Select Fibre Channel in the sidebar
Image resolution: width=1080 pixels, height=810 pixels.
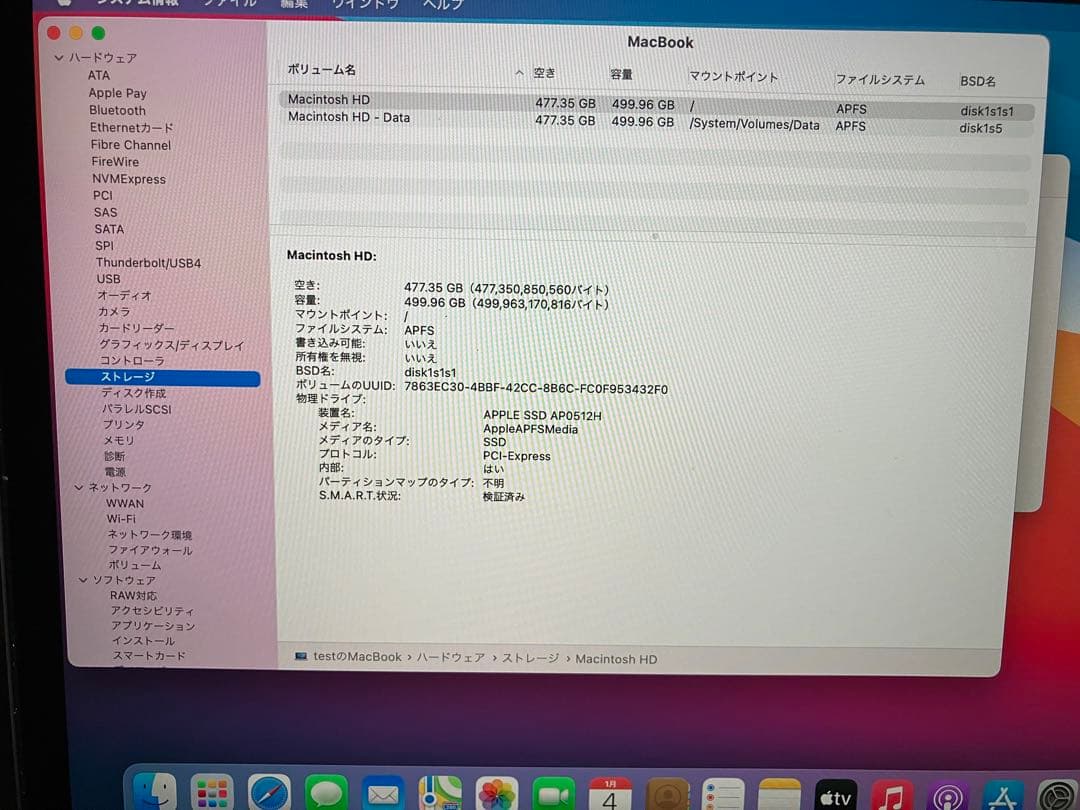click(x=131, y=145)
